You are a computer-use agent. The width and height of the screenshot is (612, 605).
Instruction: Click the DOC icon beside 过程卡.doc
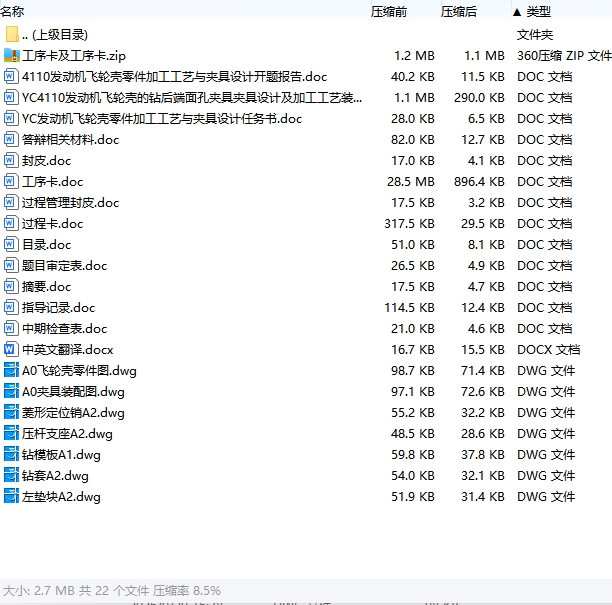pos(11,224)
